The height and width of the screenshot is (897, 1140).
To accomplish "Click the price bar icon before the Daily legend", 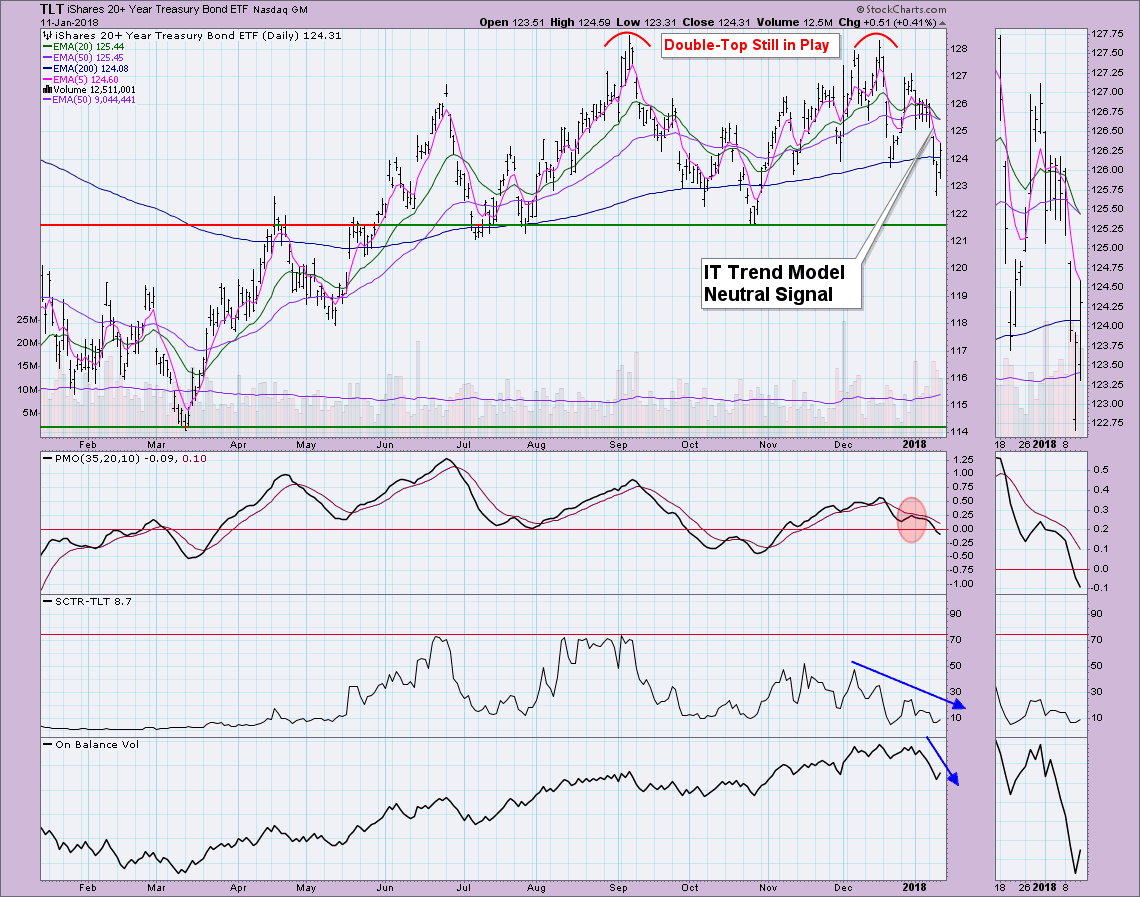I will (x=47, y=35).
